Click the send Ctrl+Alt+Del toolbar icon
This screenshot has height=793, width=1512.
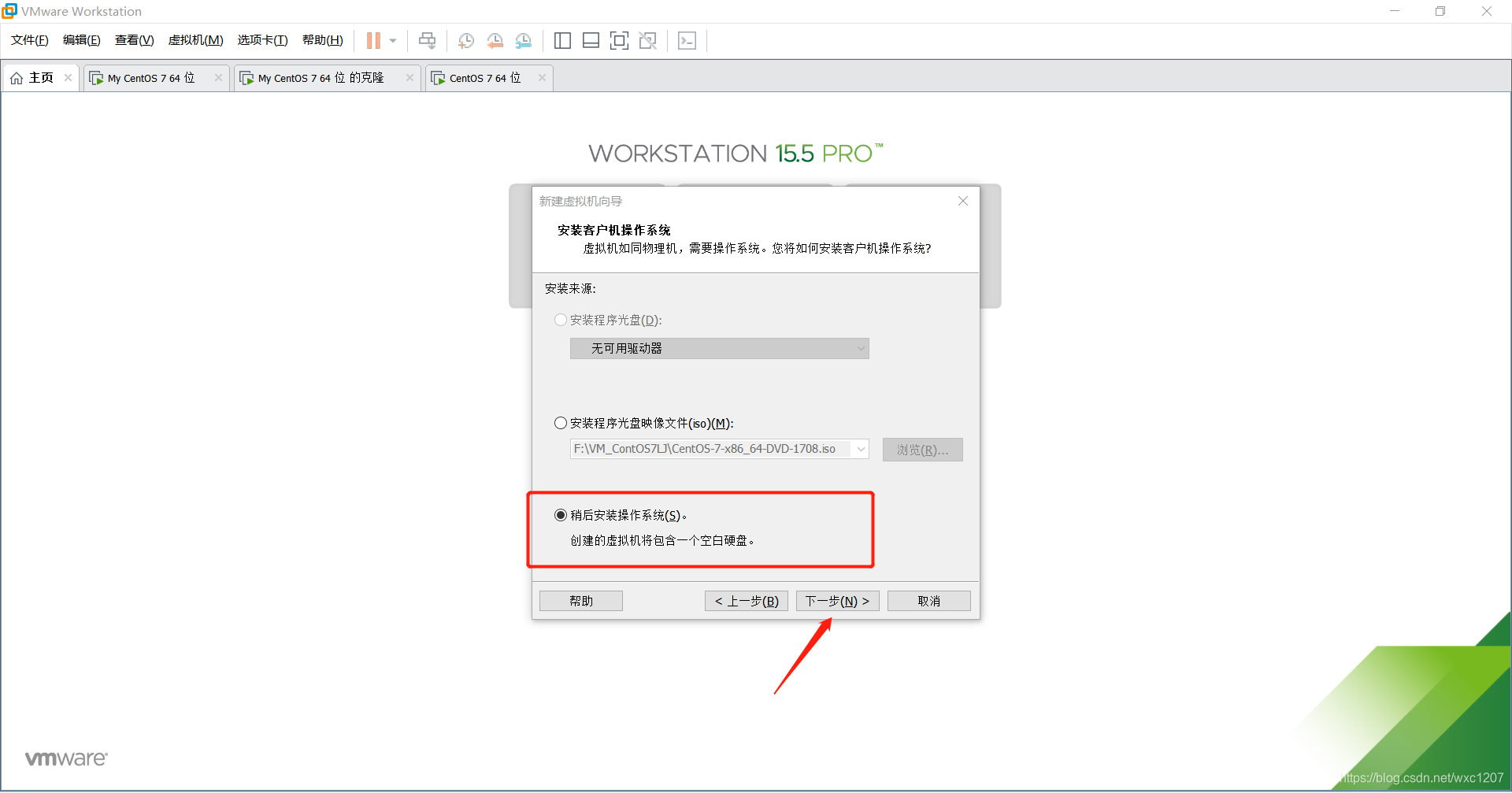(427, 40)
